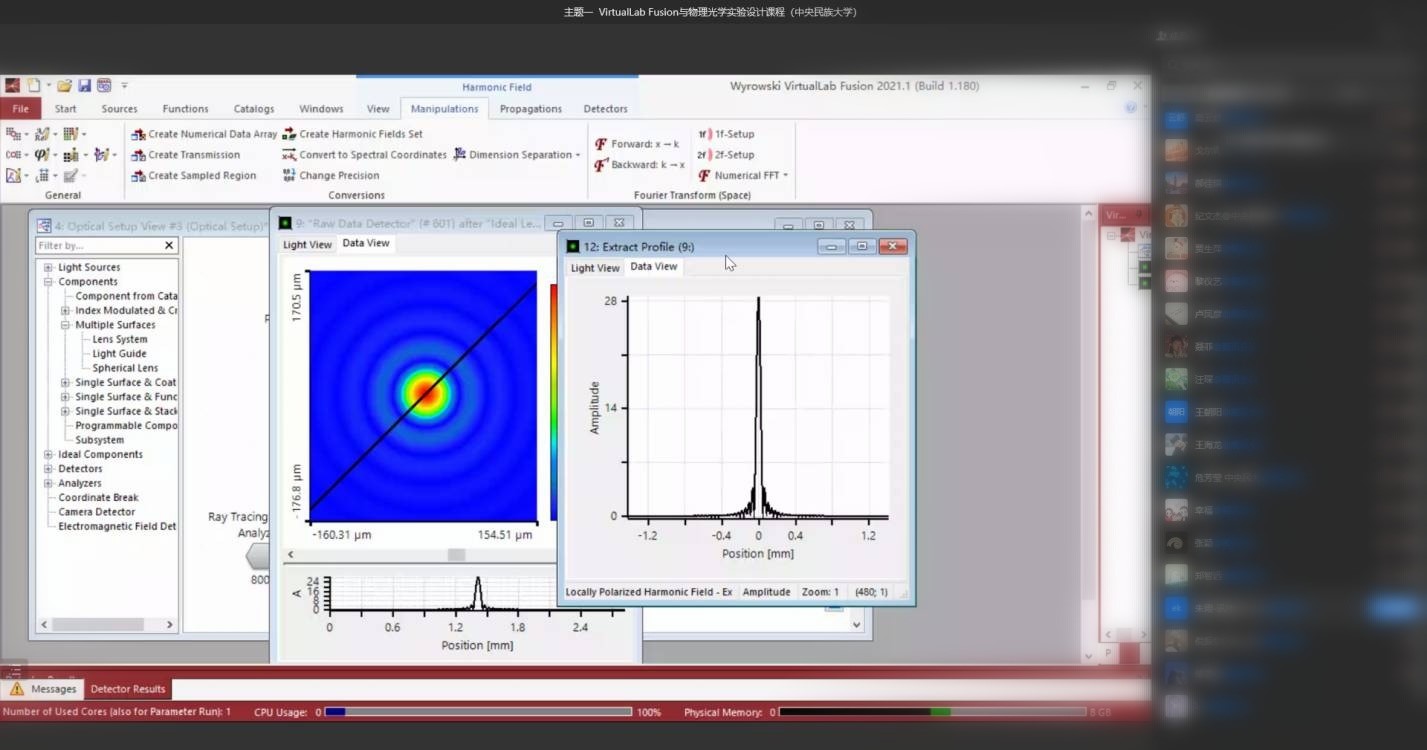Viewport: 1427px width, 750px height.
Task: Open Numerical FFT dropdown
Action: [x=785, y=176]
